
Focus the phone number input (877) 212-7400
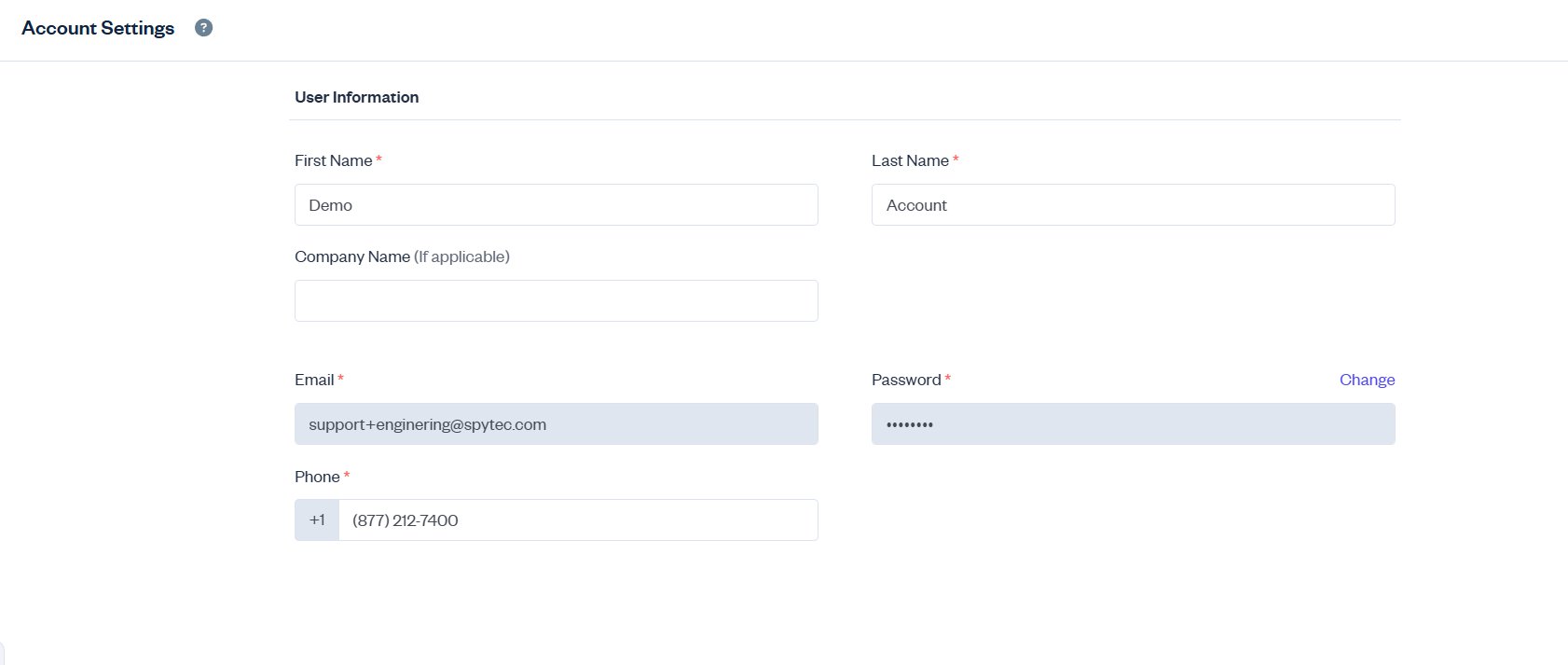[578, 520]
